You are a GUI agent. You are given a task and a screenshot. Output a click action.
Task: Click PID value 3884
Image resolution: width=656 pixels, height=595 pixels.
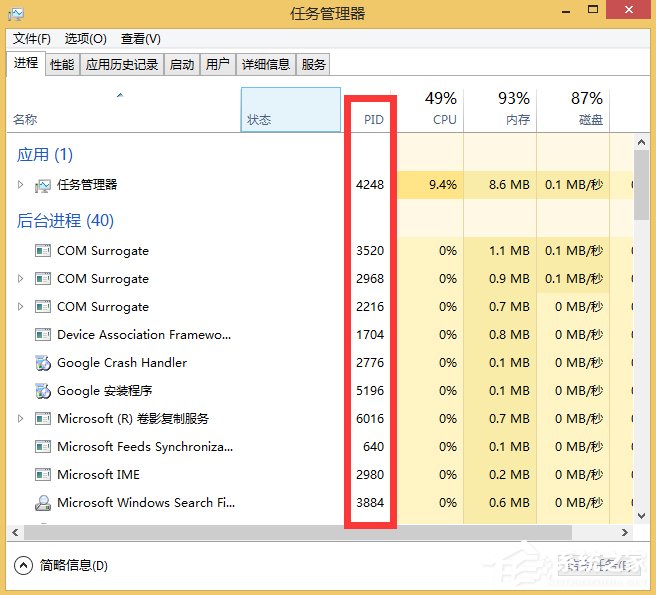point(370,503)
